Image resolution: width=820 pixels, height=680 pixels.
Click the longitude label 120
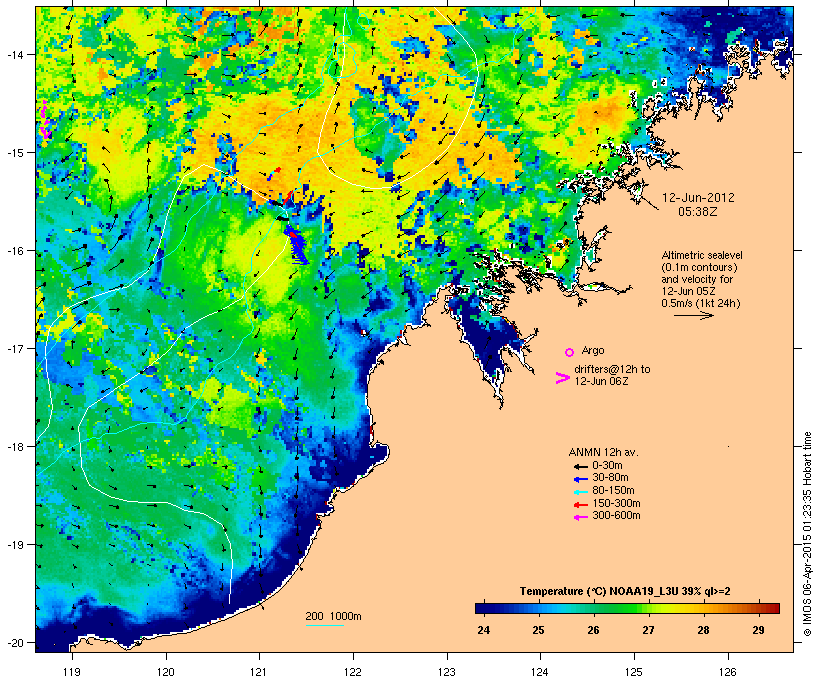coord(166,672)
